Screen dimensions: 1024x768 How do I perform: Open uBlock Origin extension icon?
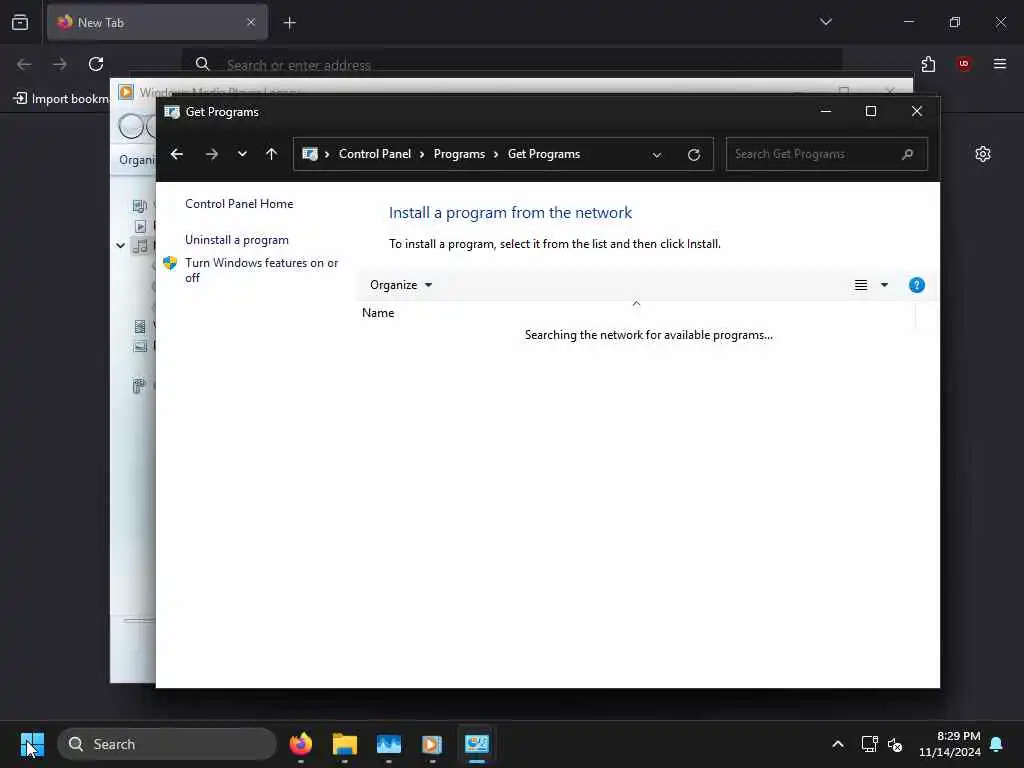pyautogui.click(x=963, y=64)
